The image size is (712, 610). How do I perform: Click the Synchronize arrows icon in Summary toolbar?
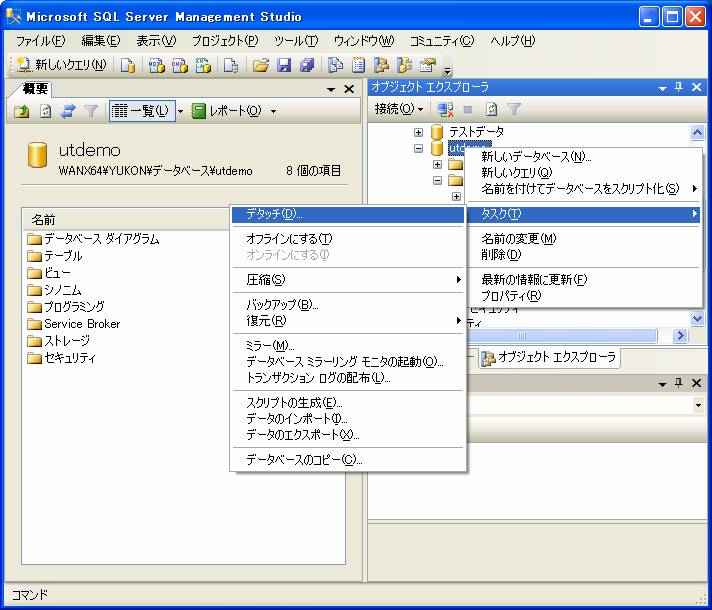[68, 111]
